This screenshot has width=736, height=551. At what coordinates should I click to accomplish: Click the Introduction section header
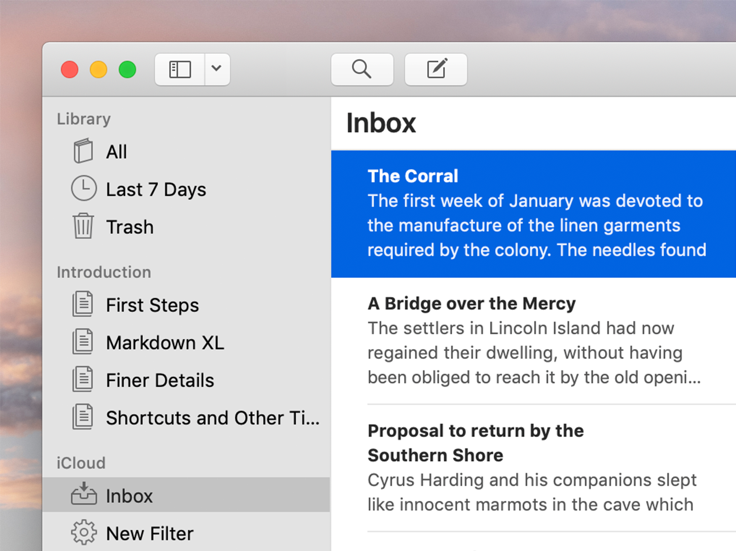104,272
